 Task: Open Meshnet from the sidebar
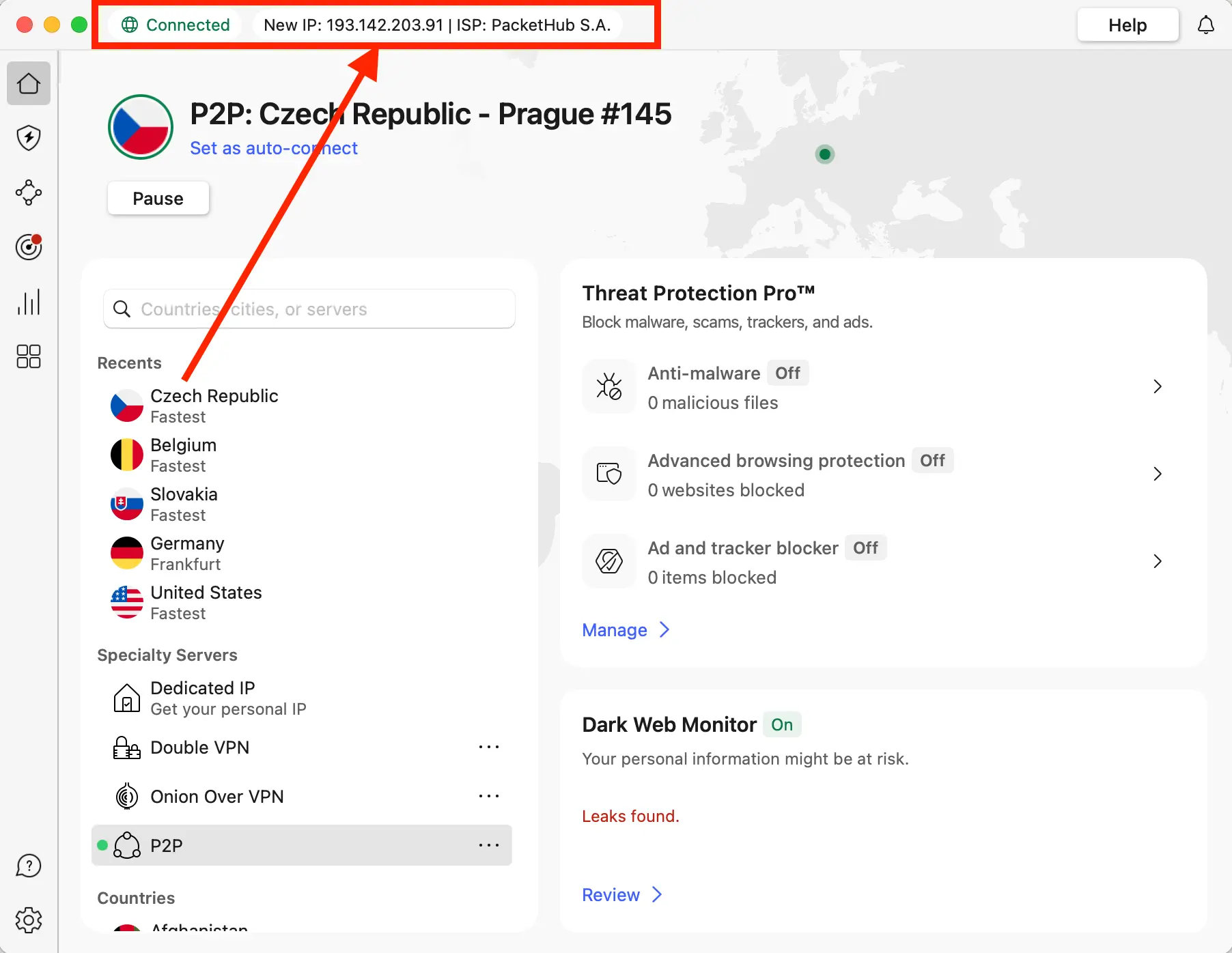pyautogui.click(x=28, y=193)
